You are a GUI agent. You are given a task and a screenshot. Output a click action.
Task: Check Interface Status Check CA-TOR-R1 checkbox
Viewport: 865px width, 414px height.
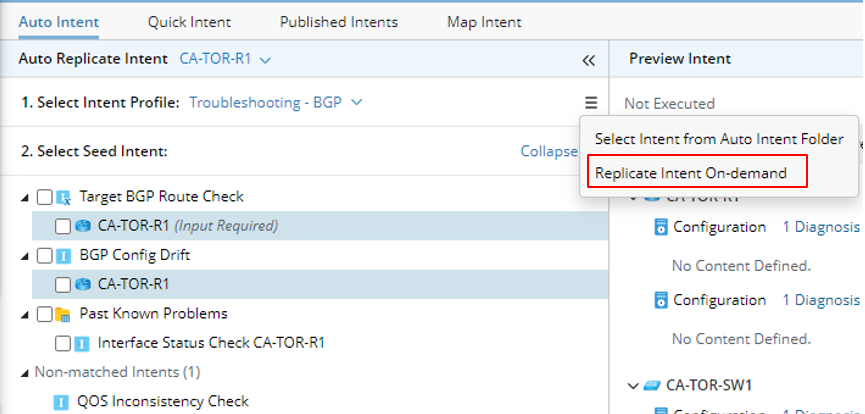(x=63, y=343)
